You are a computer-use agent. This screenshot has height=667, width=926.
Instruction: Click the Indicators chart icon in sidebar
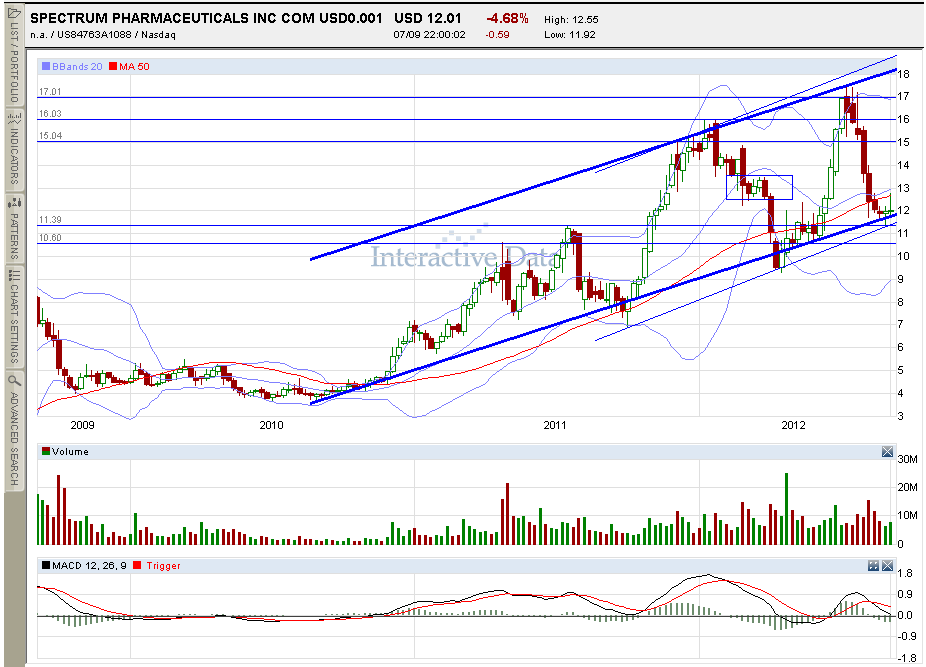coord(14,117)
